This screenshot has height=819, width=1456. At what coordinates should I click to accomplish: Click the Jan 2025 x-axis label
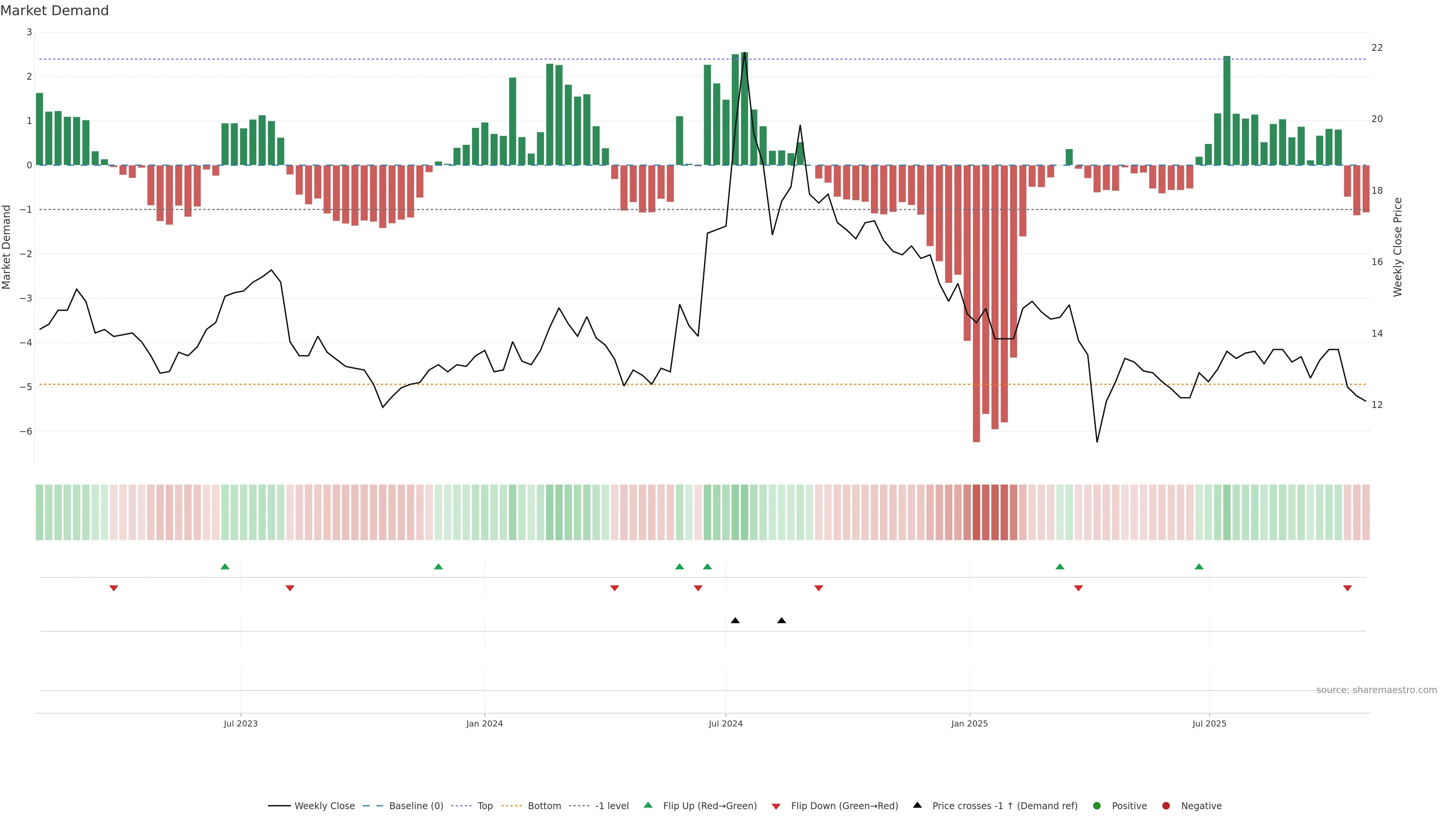970,724
